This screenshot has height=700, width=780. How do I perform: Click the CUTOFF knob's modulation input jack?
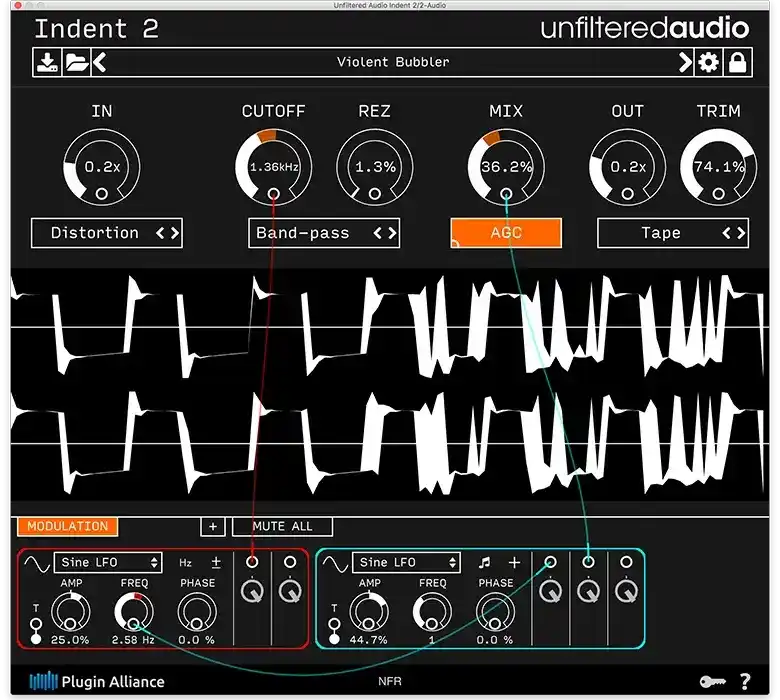tap(274, 194)
